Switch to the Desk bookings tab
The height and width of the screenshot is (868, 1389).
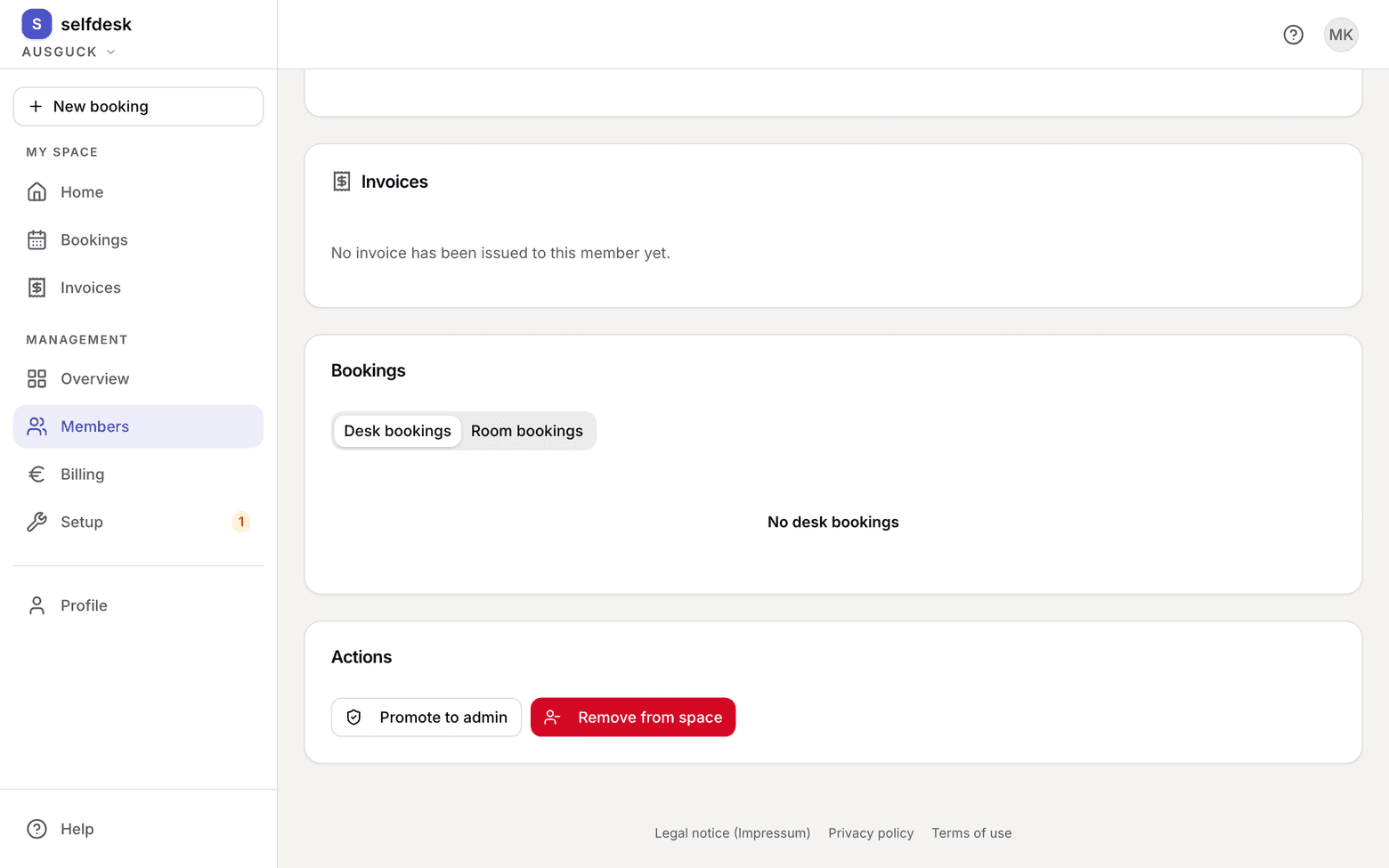click(x=397, y=431)
